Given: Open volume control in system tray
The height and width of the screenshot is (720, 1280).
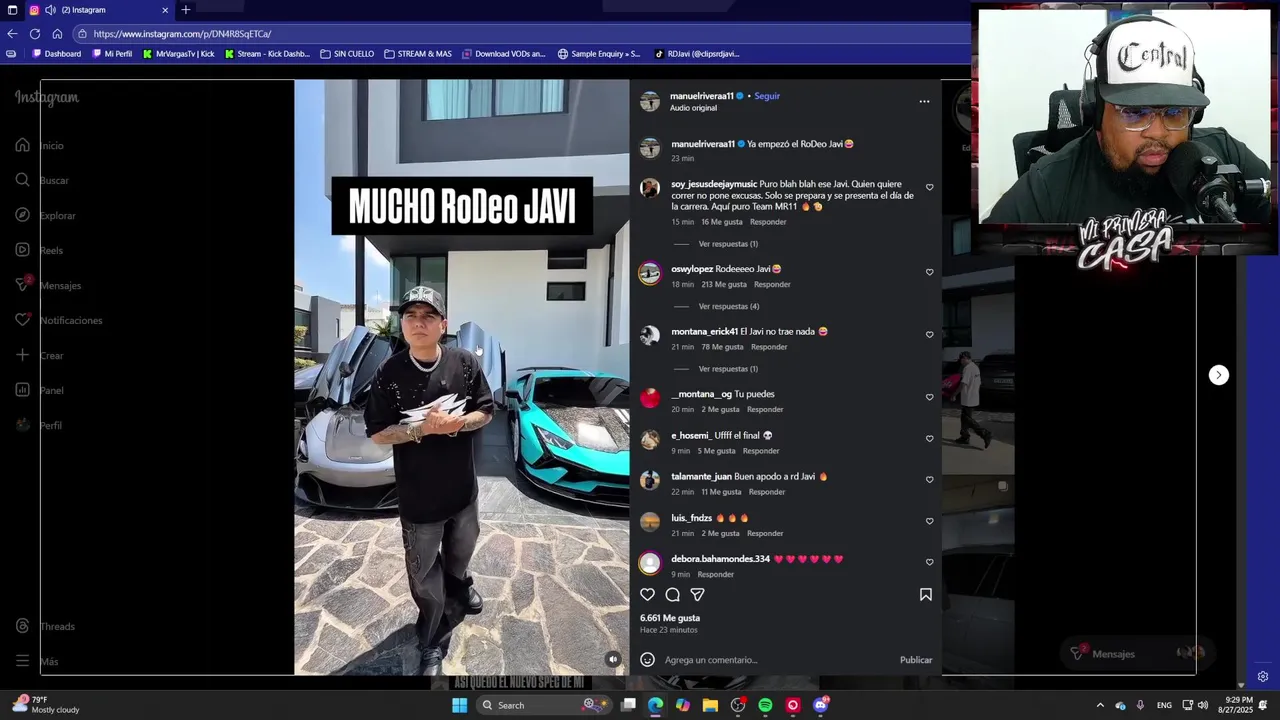Looking at the screenshot, I should tap(1202, 705).
